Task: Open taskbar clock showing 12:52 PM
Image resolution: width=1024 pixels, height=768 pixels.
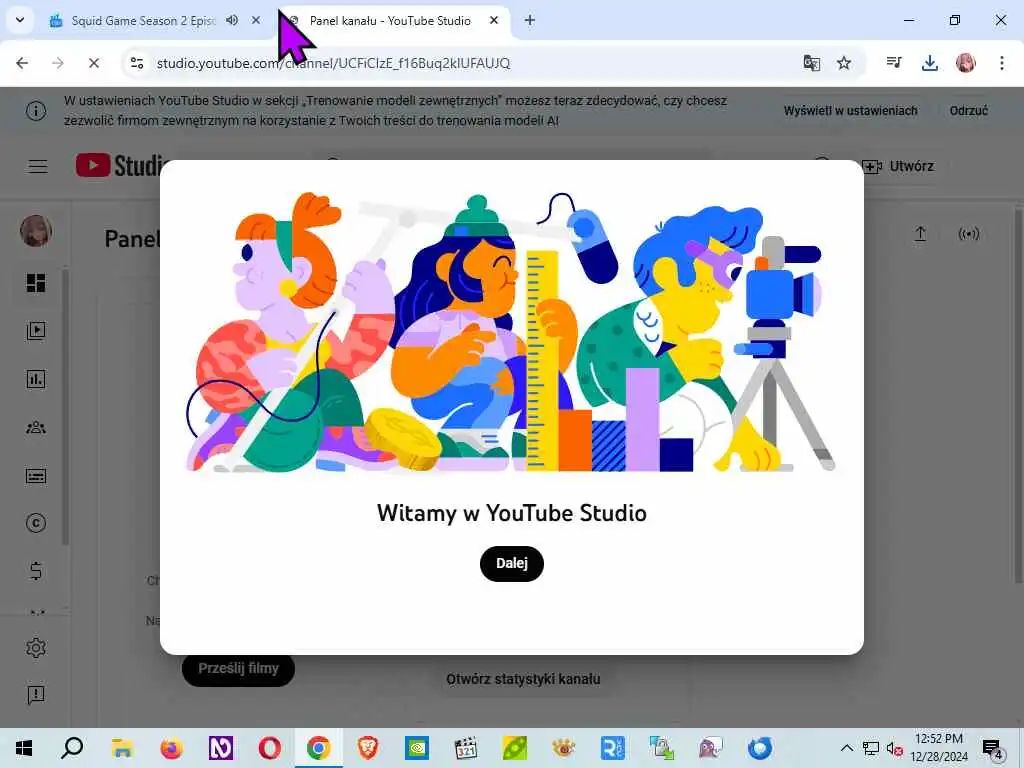Action: 938,748
